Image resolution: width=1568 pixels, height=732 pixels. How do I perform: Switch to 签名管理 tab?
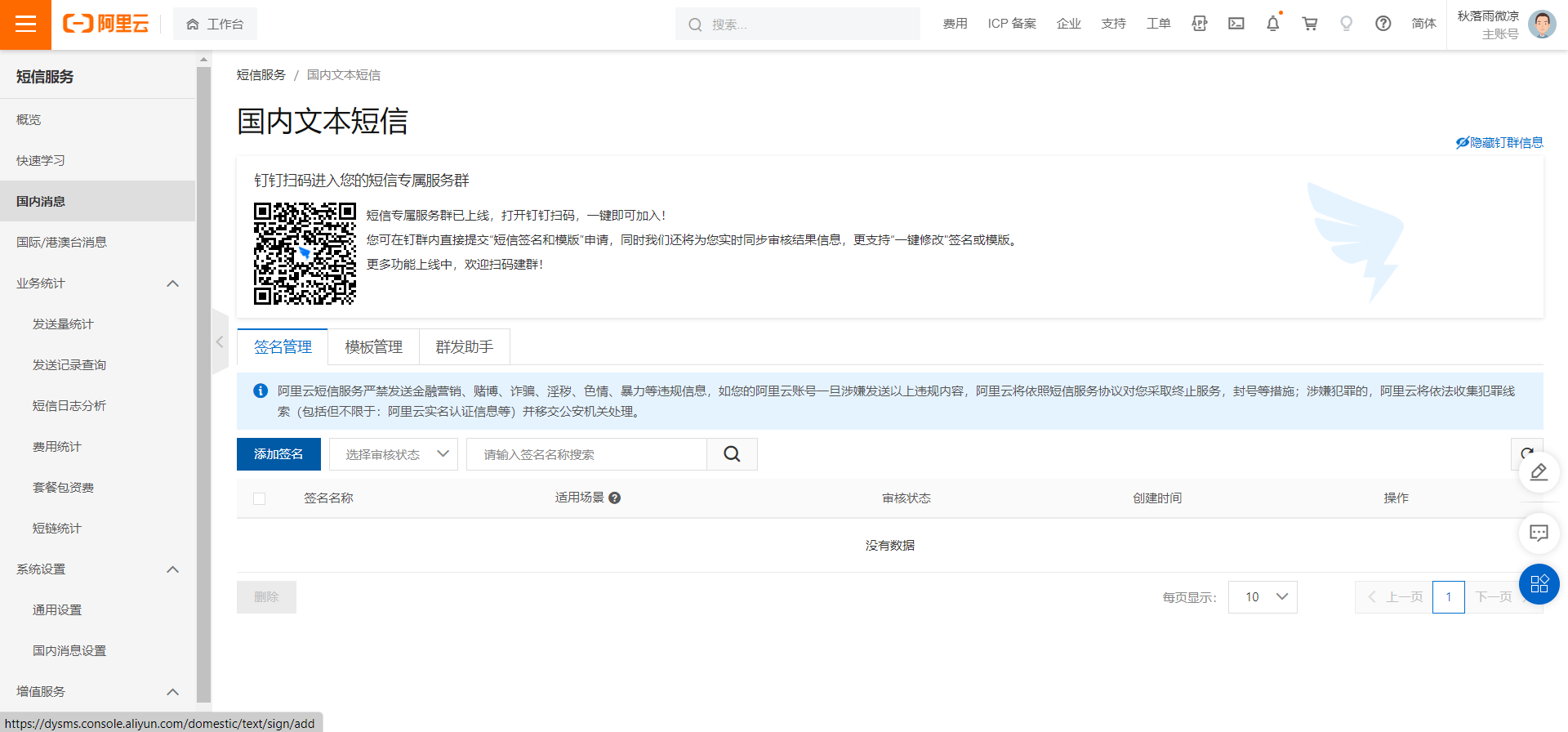coord(283,346)
